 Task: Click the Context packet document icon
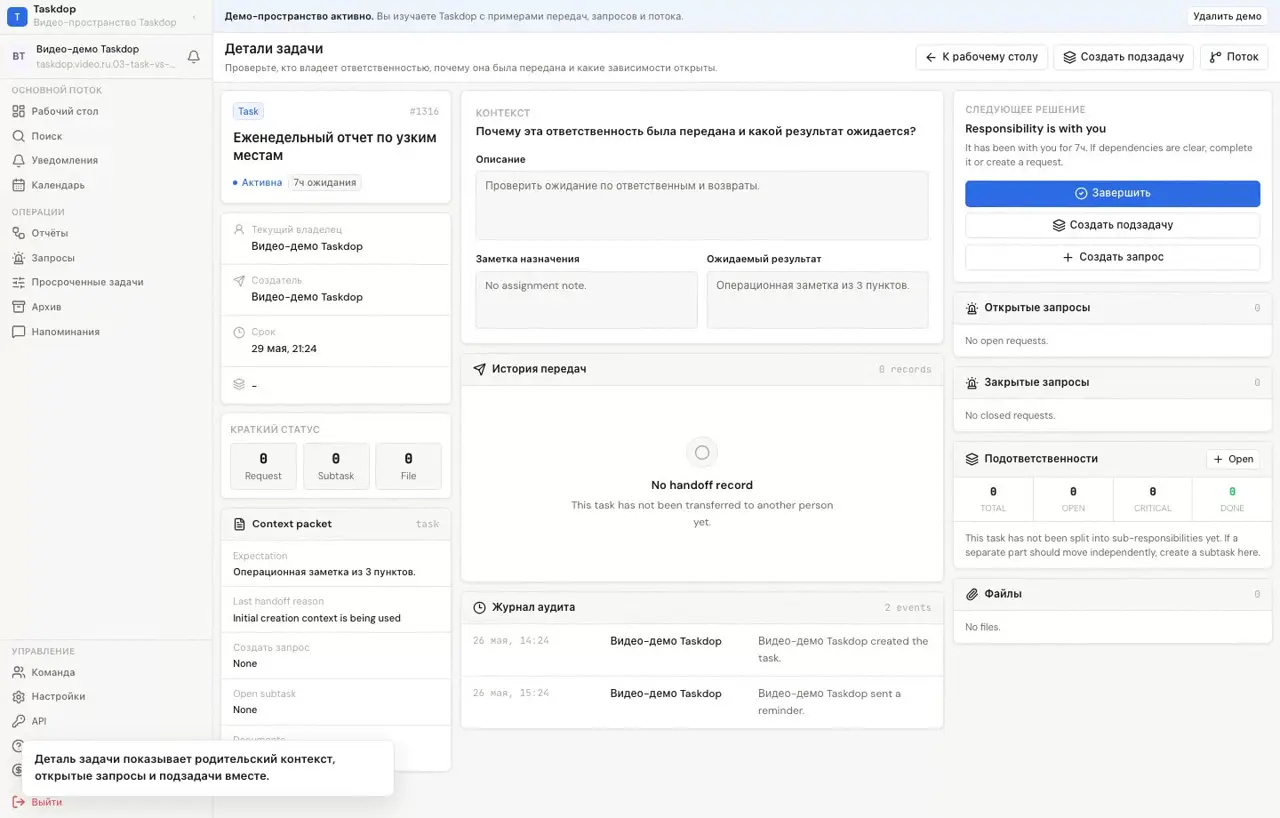click(239, 524)
